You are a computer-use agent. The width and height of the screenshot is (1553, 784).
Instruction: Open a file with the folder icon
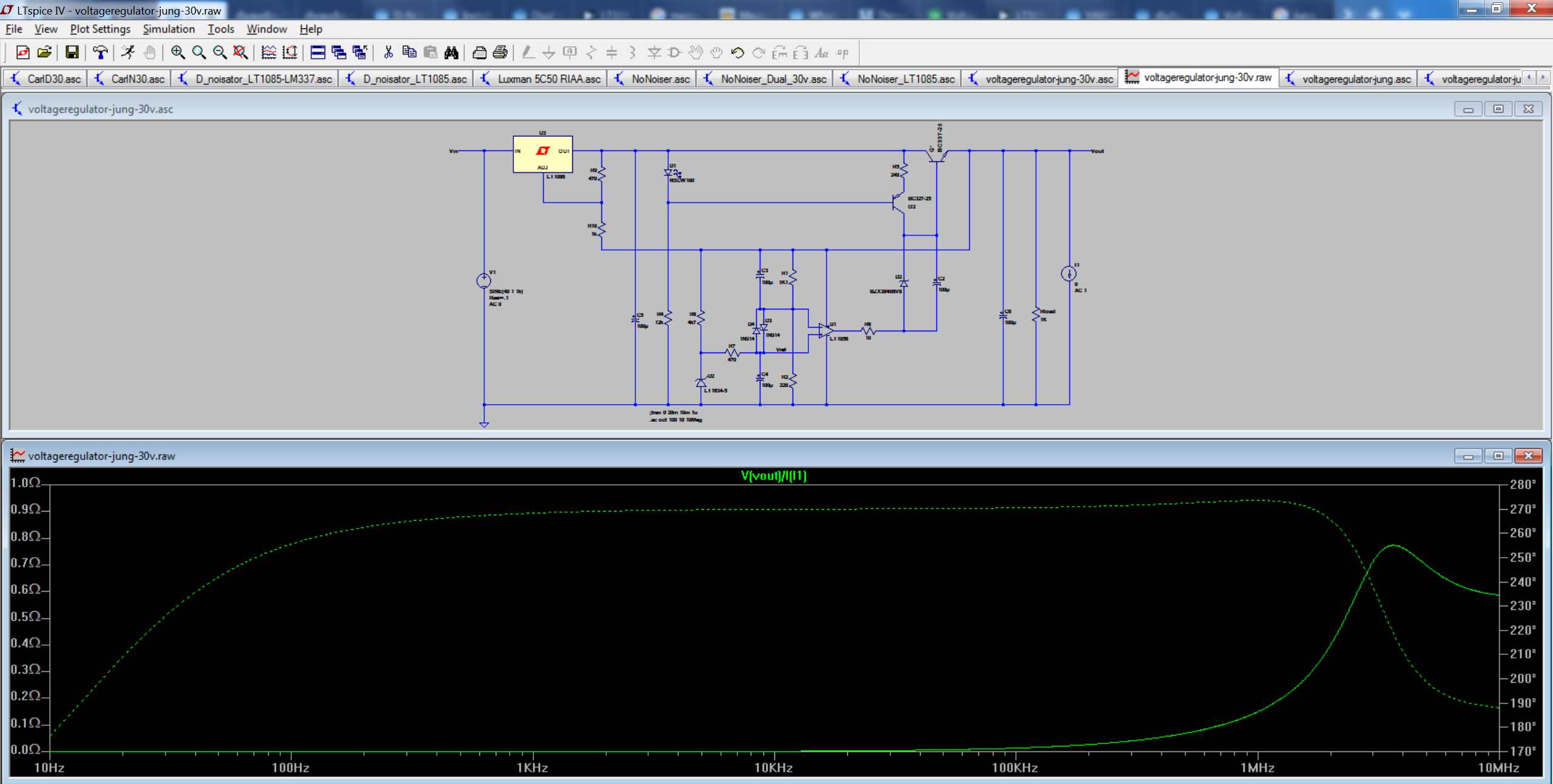[44, 53]
